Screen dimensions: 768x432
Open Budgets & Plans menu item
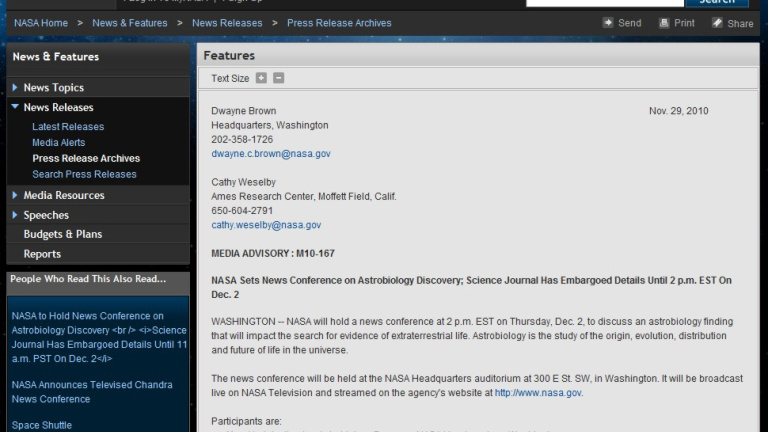click(x=63, y=234)
